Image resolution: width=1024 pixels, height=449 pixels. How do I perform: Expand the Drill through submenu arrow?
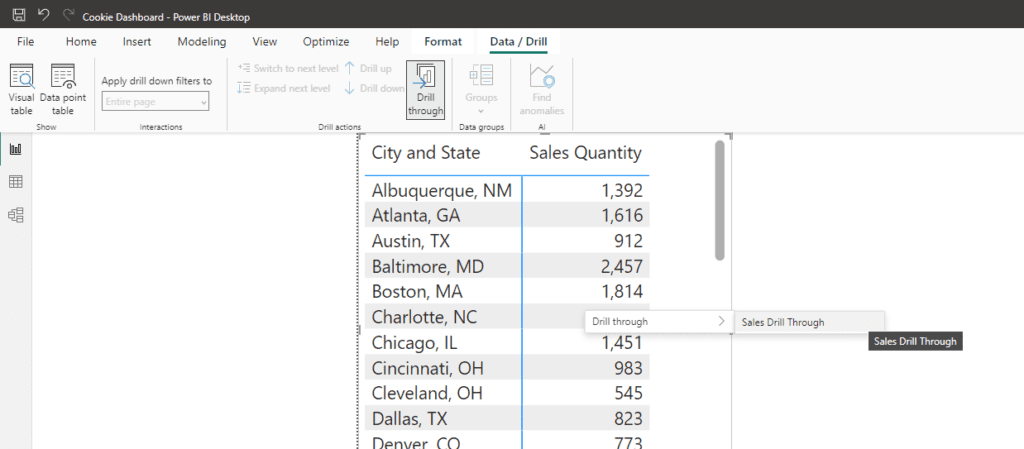click(x=722, y=322)
